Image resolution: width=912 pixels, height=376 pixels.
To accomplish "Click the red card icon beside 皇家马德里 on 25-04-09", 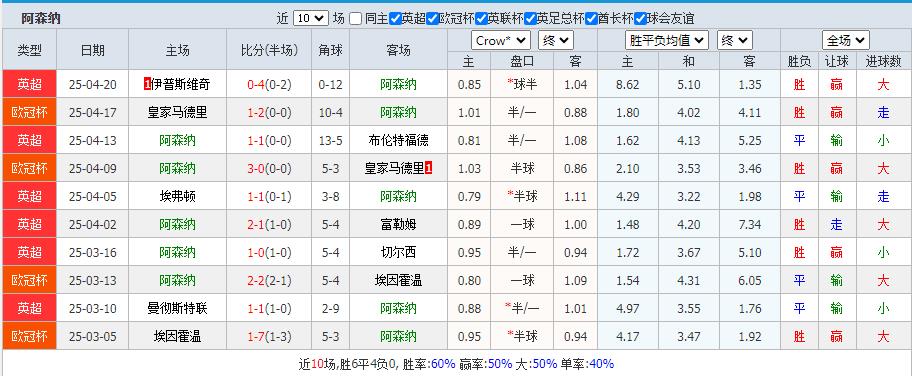I will 429,168.
